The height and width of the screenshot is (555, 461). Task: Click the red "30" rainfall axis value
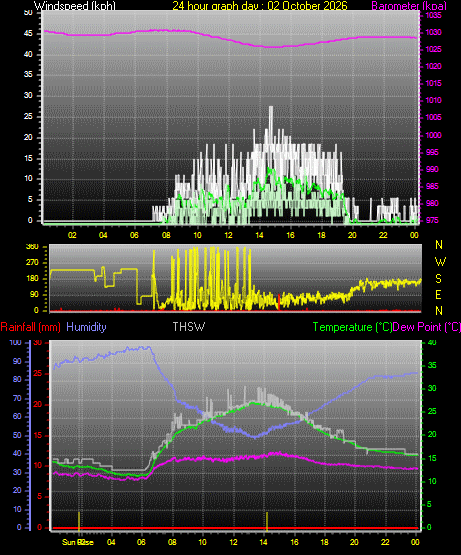click(x=38, y=343)
